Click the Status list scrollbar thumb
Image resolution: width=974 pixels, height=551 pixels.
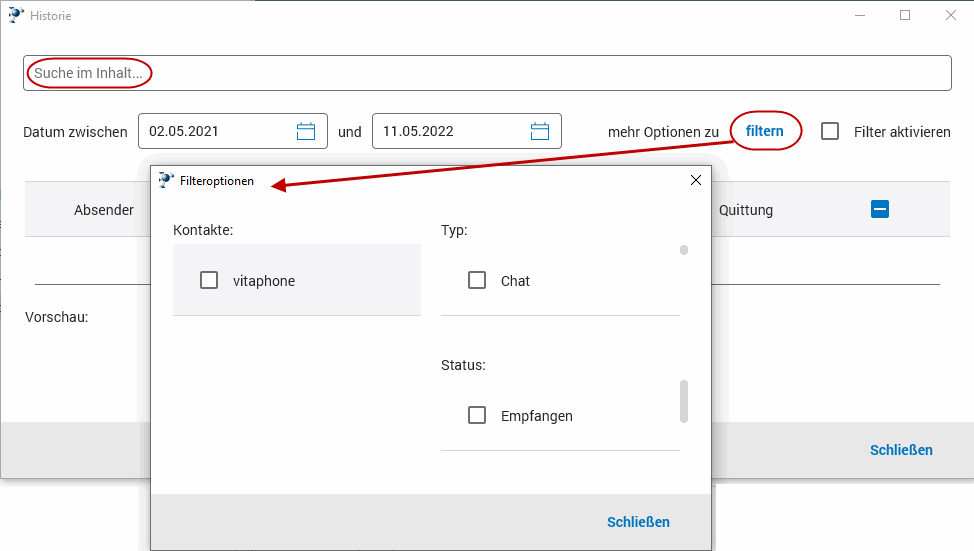pos(684,401)
